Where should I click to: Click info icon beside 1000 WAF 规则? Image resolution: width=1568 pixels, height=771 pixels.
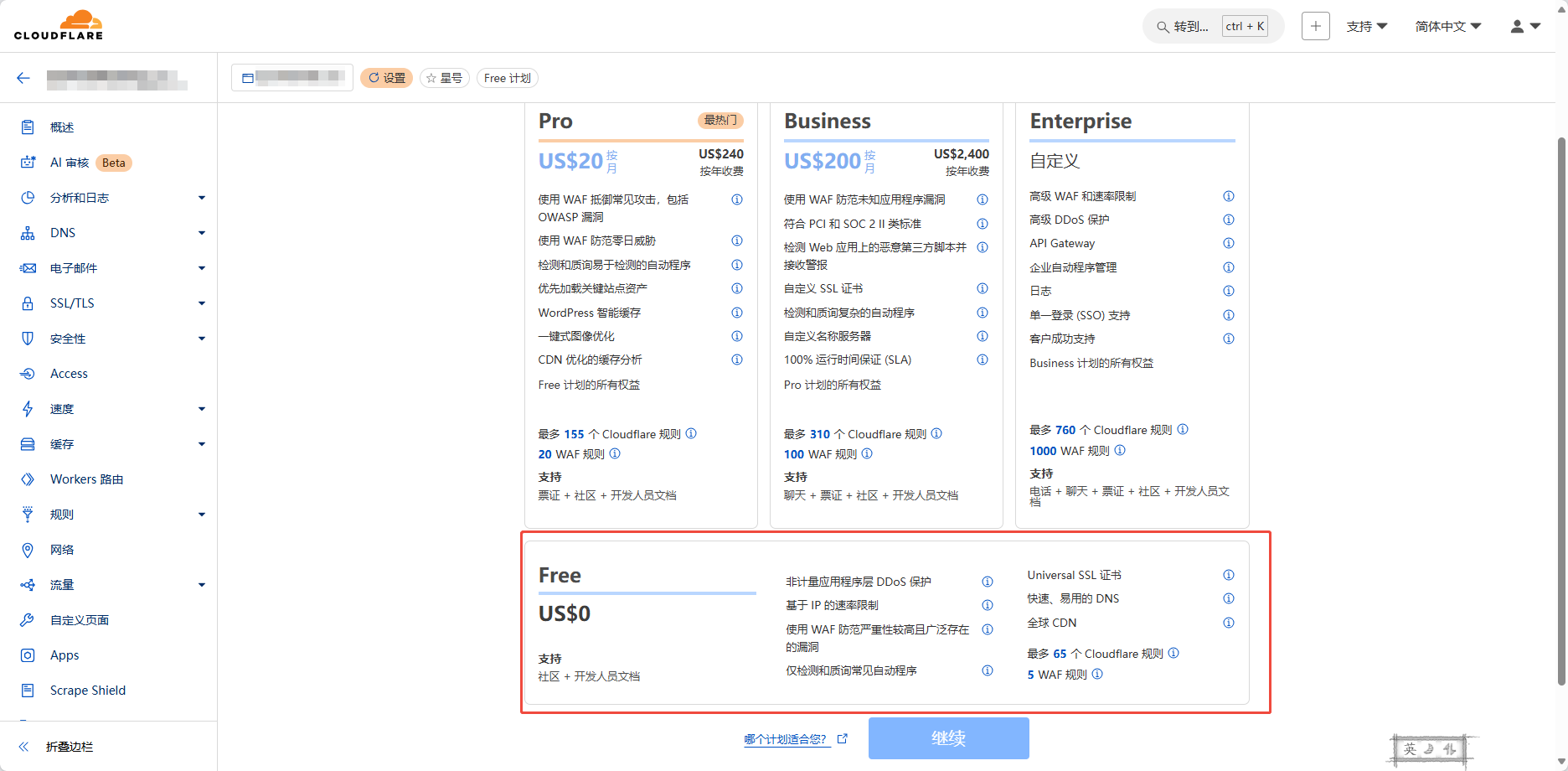click(1120, 450)
